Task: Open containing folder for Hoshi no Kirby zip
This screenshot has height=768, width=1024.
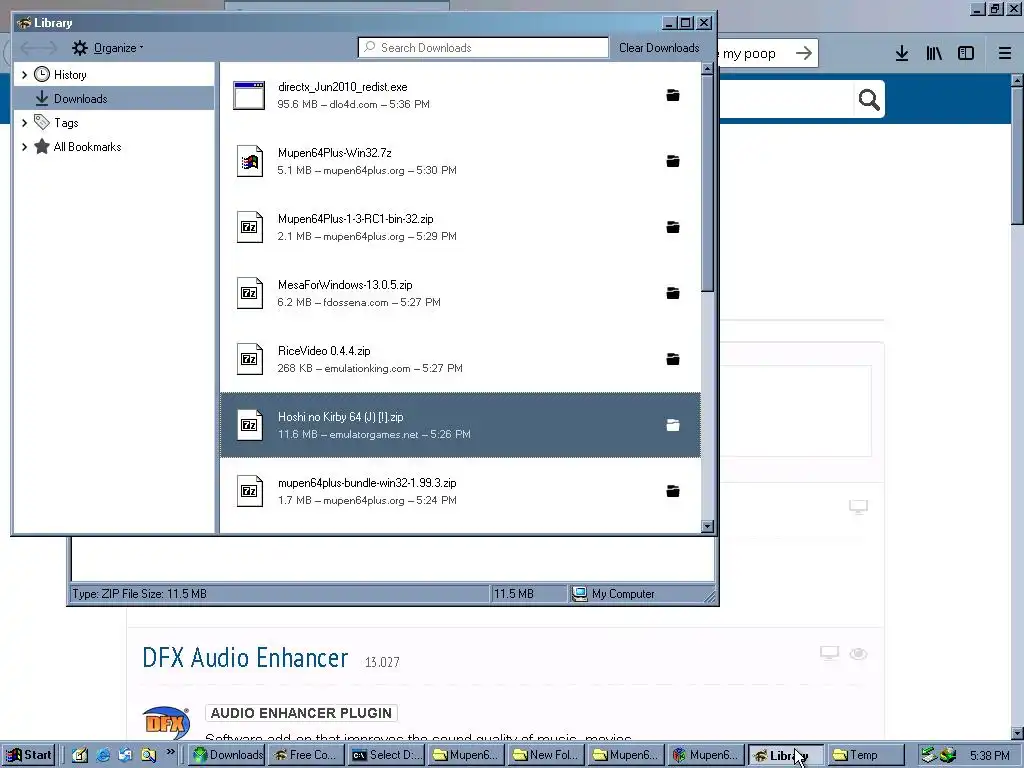Action: coord(673,425)
